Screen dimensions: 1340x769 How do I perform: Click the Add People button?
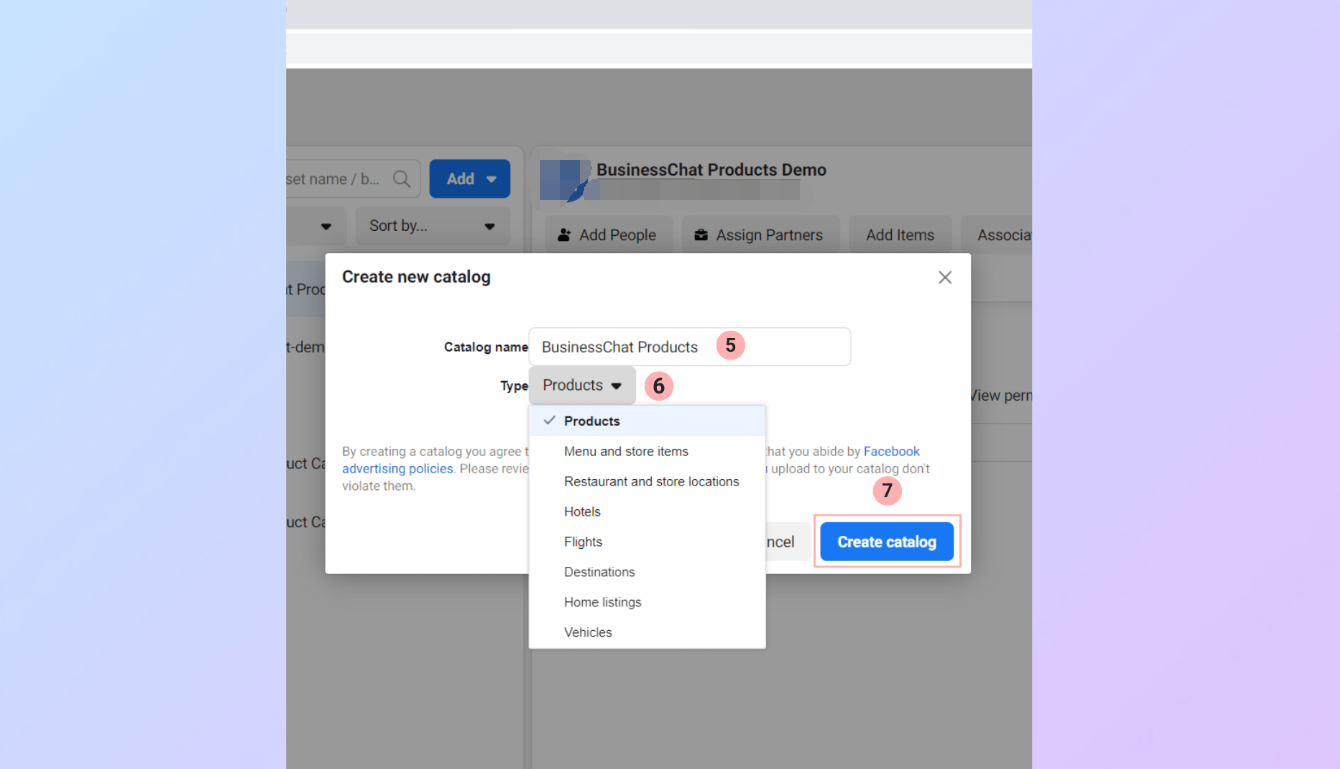[x=609, y=235]
